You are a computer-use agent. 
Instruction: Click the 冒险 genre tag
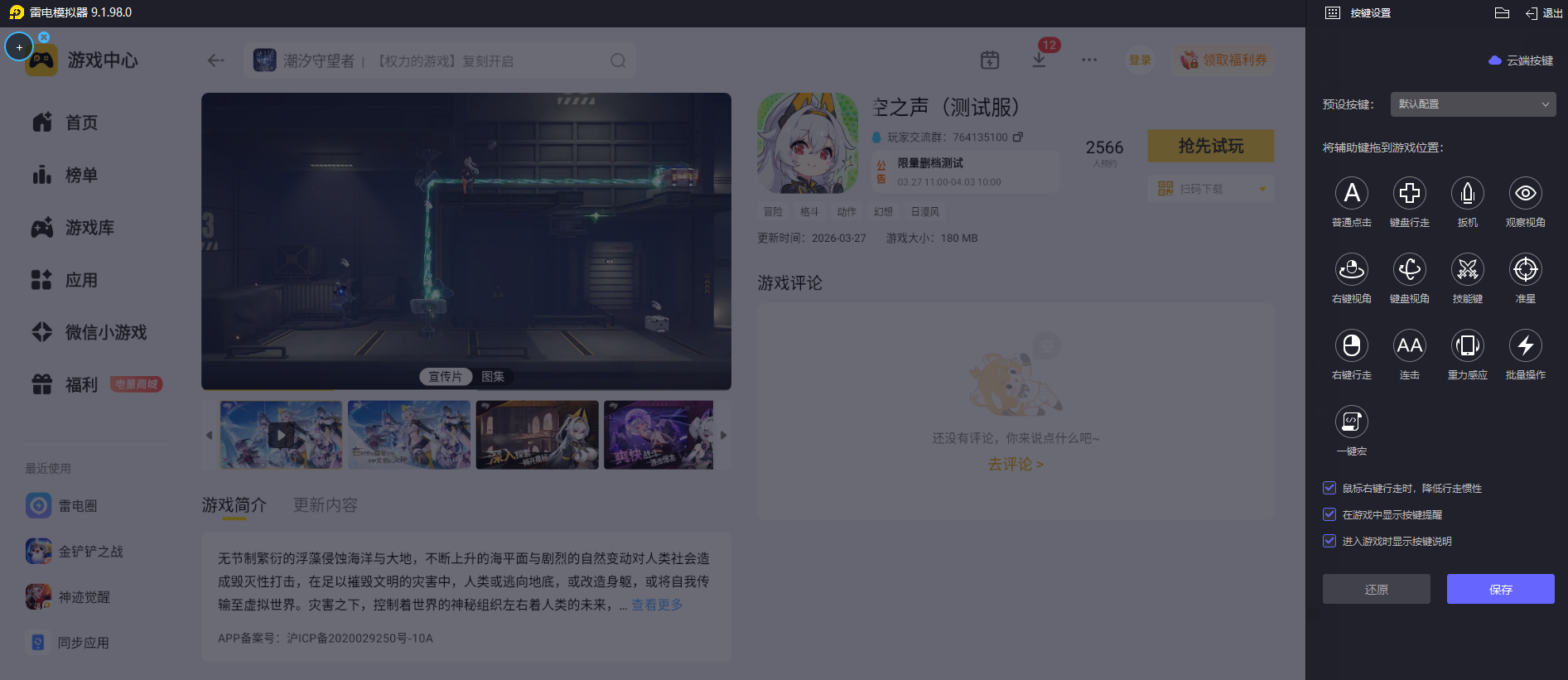(x=773, y=212)
